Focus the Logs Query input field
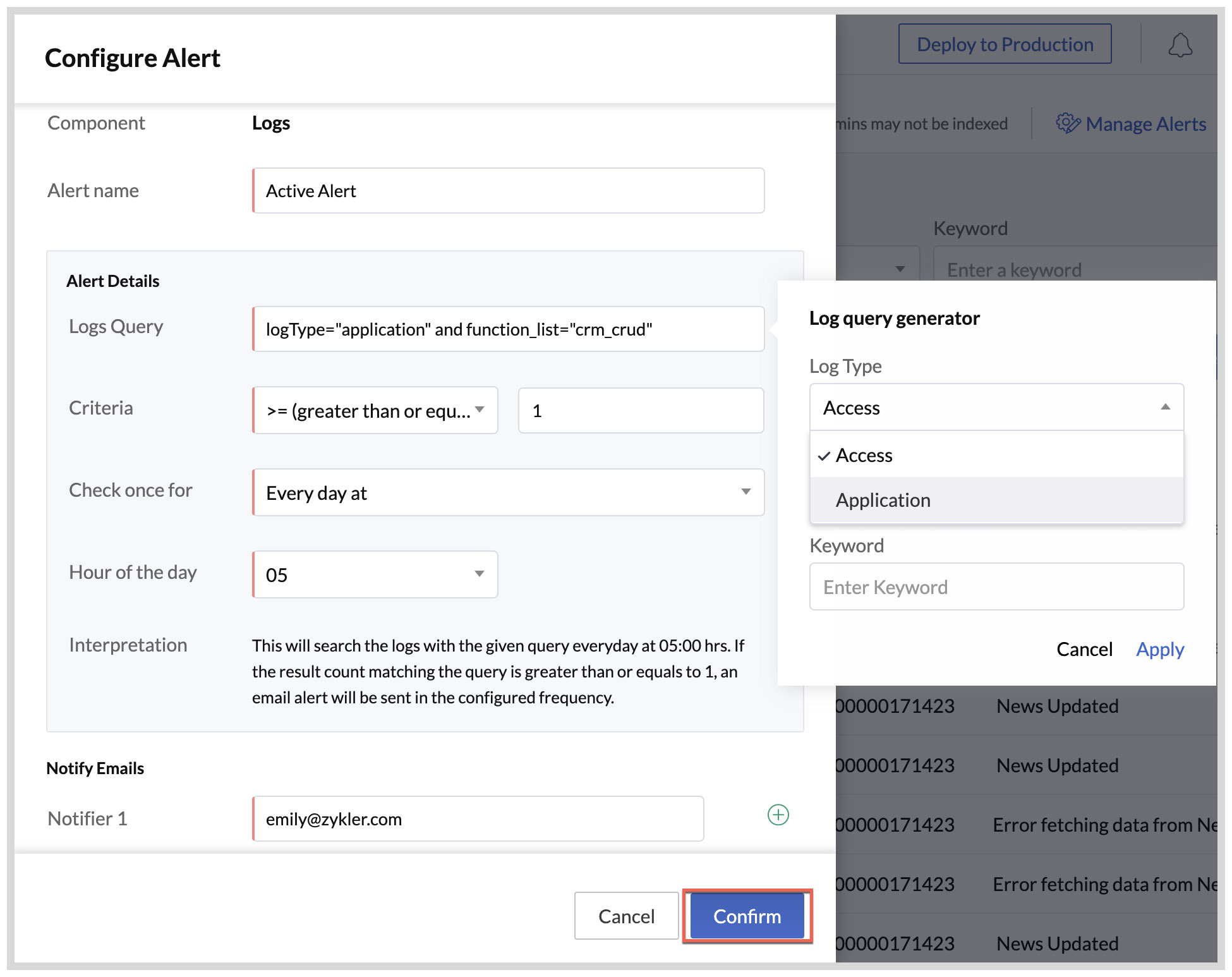The image size is (1232, 977). point(508,329)
